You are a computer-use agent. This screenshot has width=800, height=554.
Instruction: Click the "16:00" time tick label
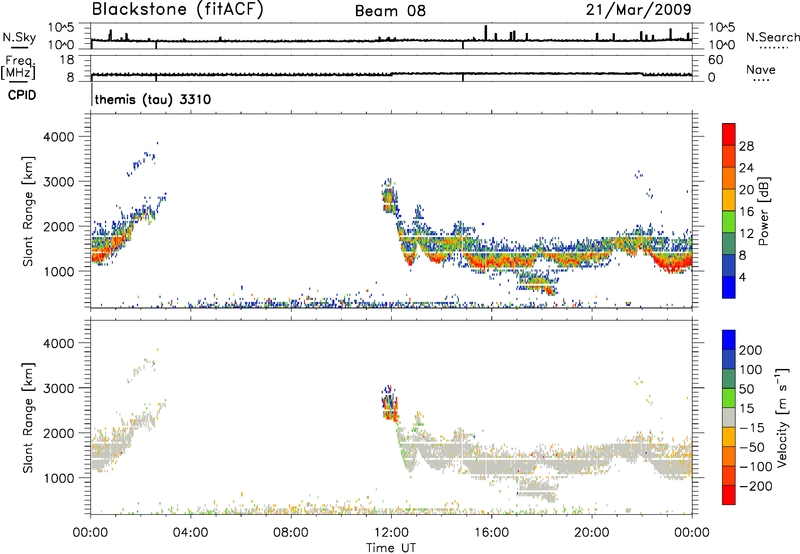click(491, 533)
